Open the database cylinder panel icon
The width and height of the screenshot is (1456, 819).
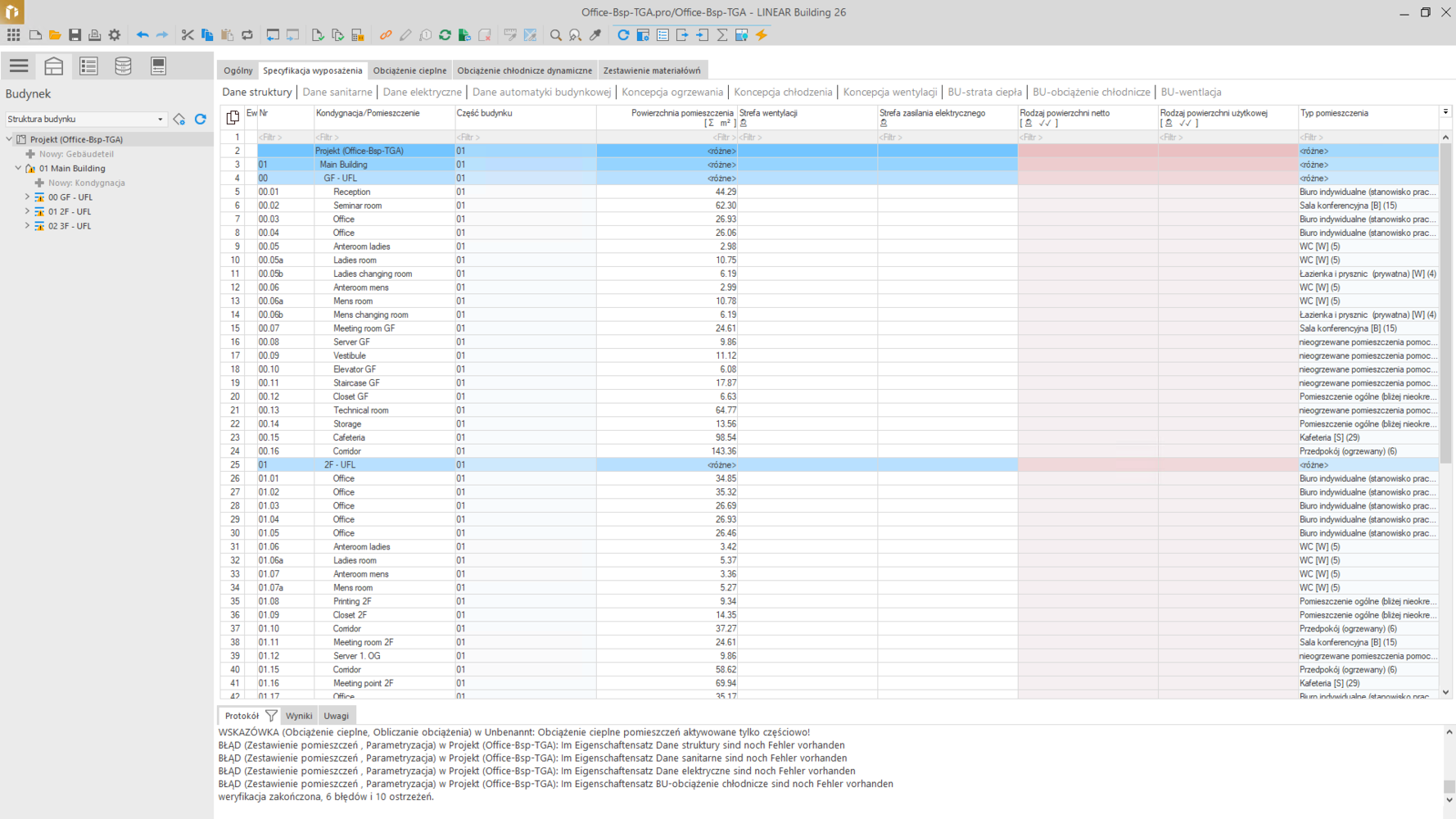[x=123, y=66]
